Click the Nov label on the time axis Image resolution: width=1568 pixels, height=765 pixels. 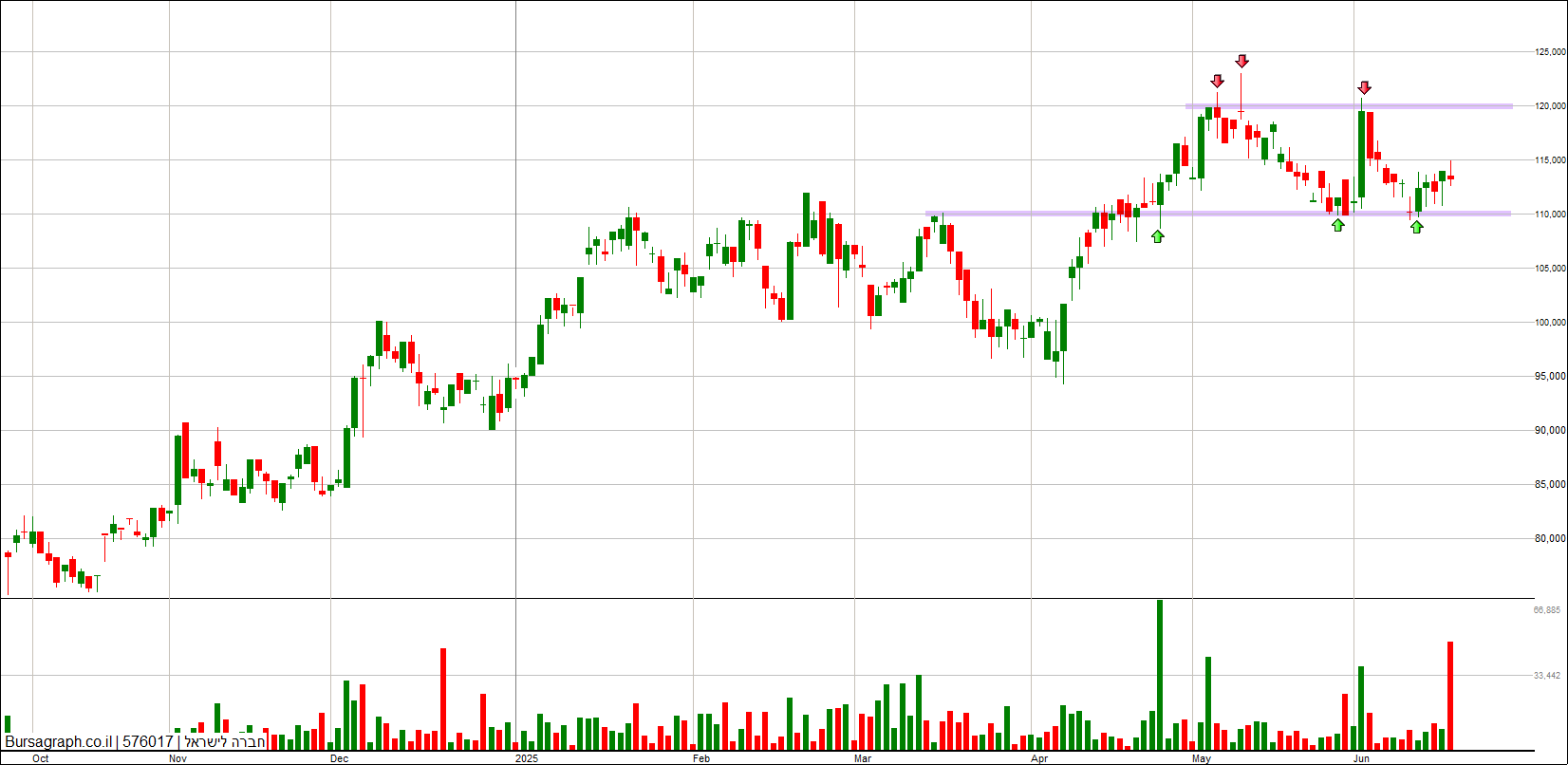tap(177, 758)
